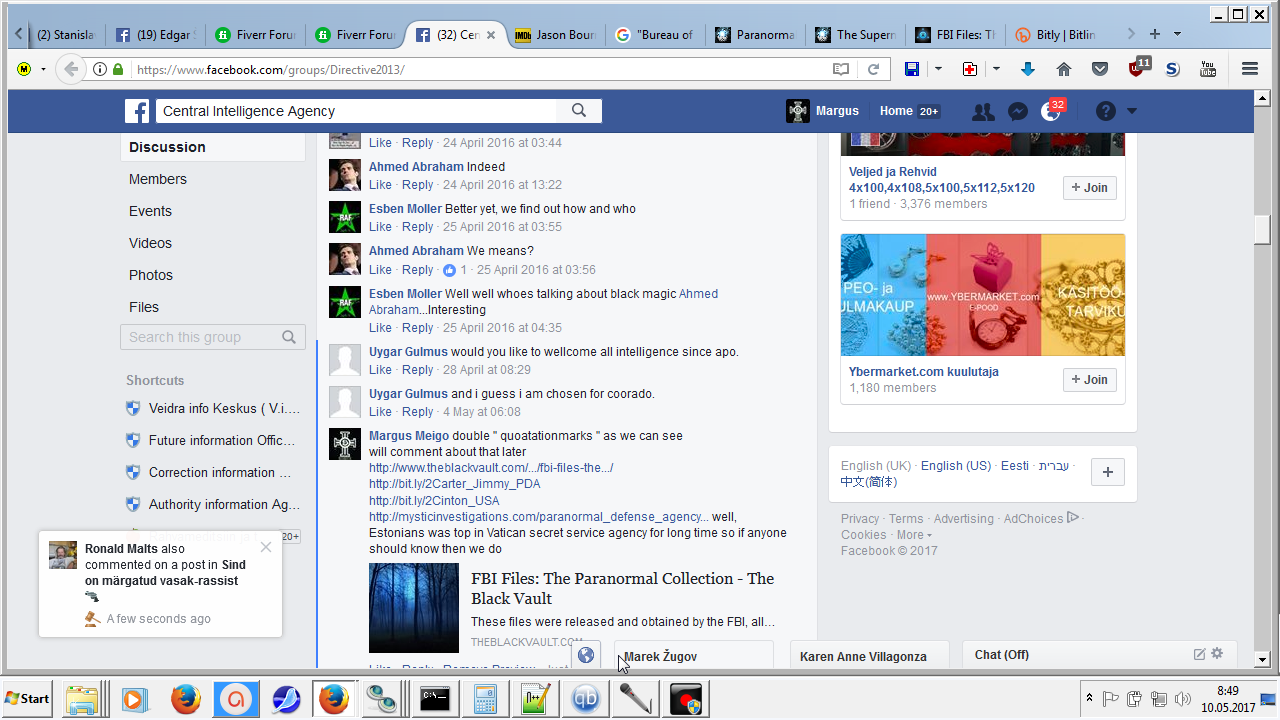Click the site information icon in address bar
The height and width of the screenshot is (720, 1280).
100,69
